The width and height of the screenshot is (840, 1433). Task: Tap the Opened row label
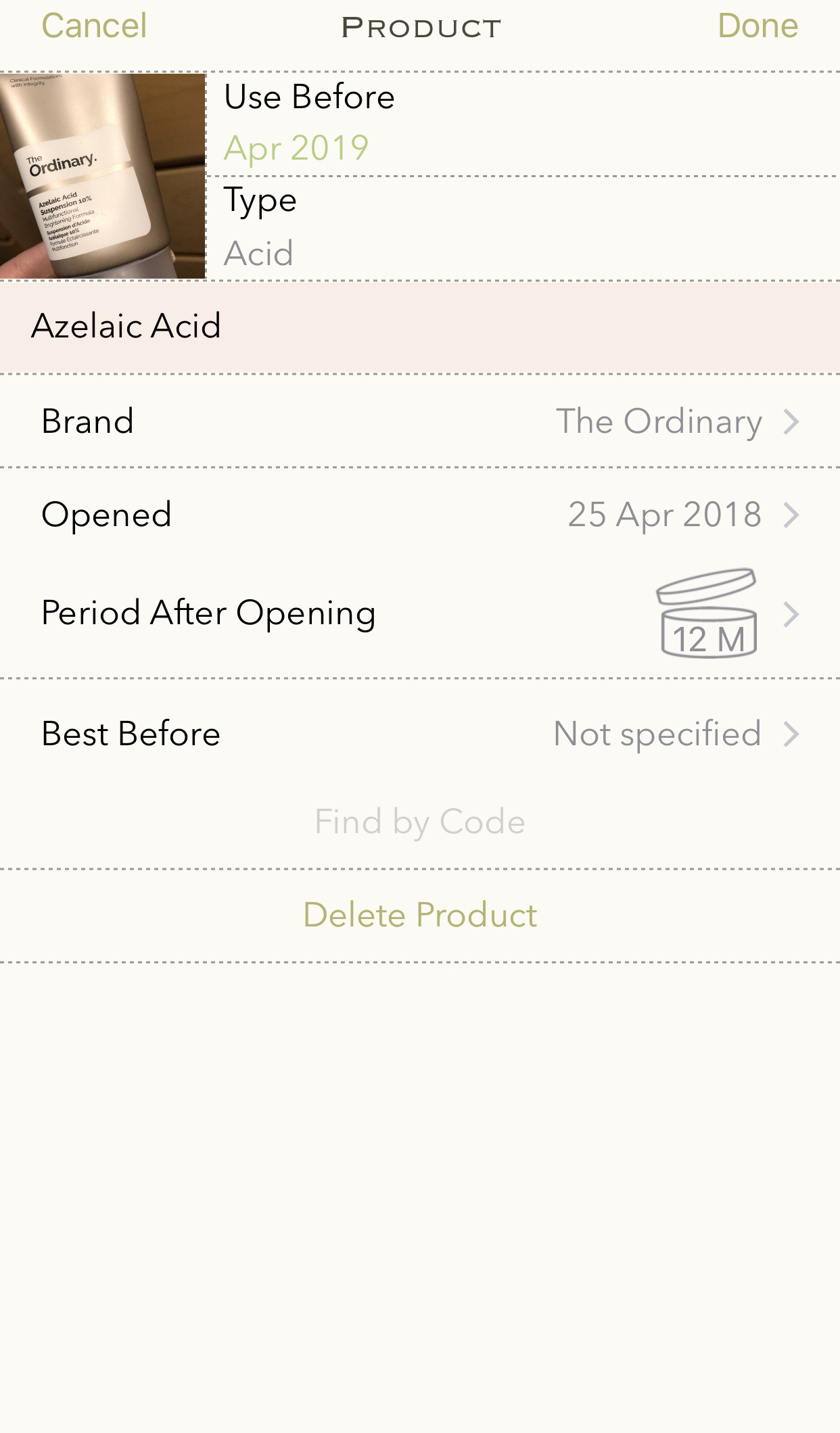tap(107, 515)
